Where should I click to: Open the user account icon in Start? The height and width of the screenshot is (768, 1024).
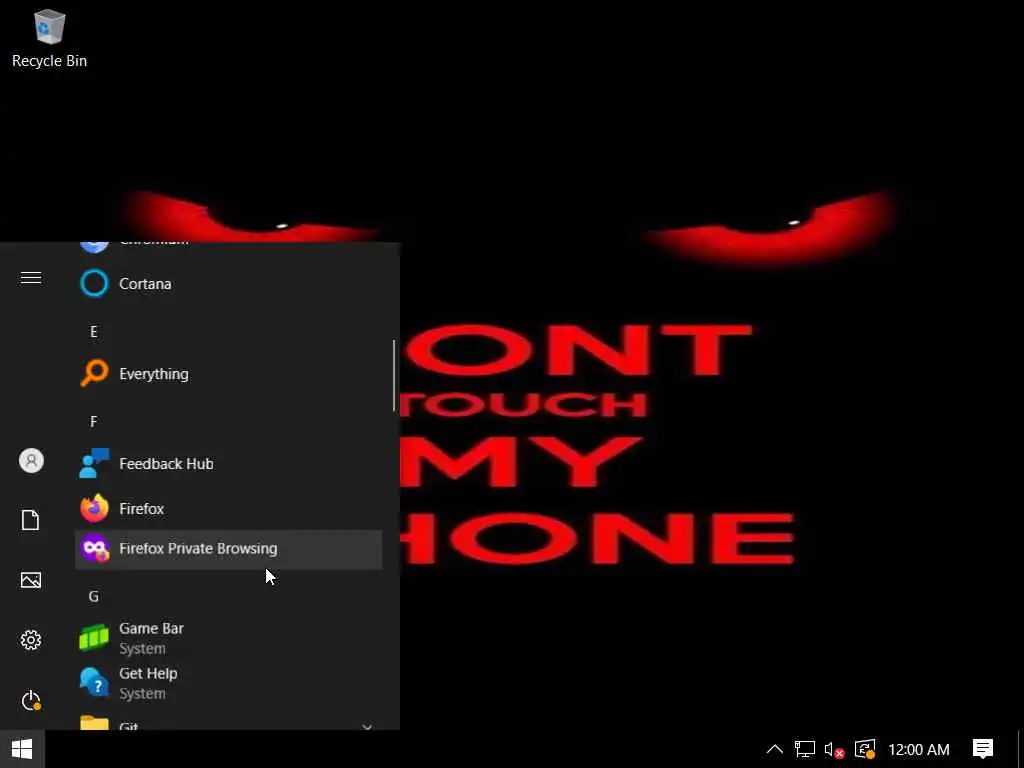[x=31, y=461]
